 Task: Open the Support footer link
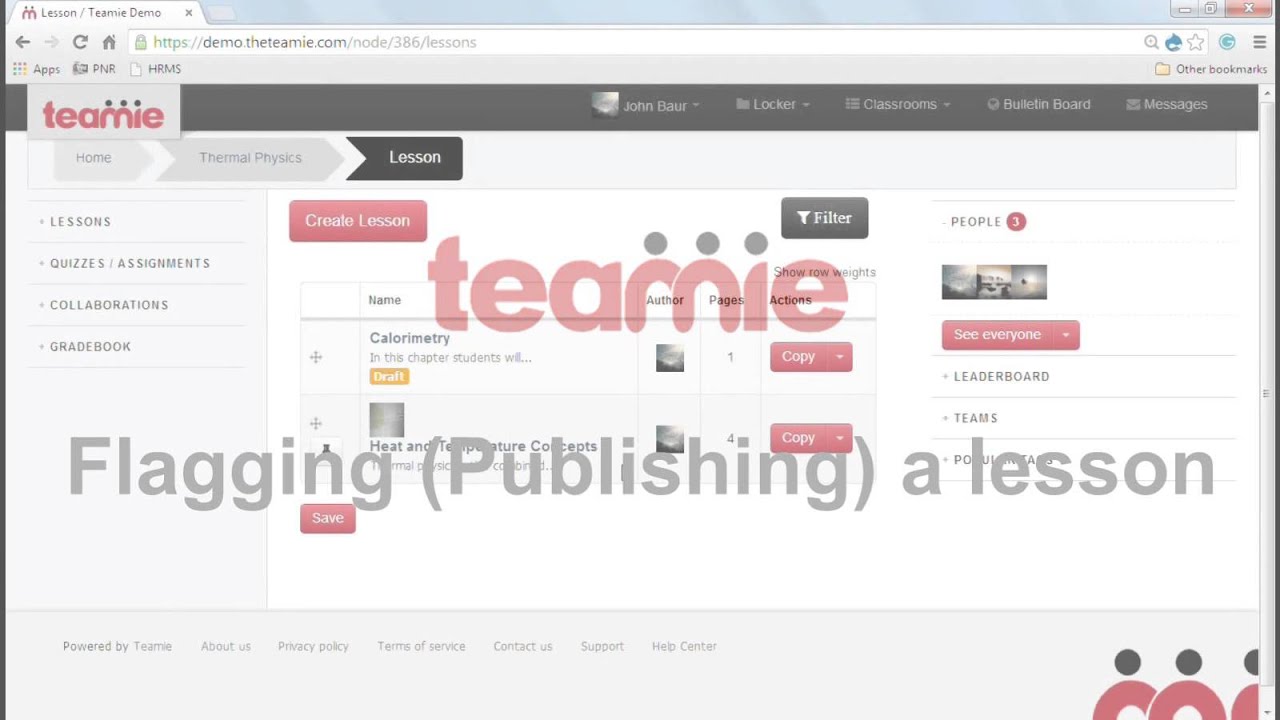point(602,646)
